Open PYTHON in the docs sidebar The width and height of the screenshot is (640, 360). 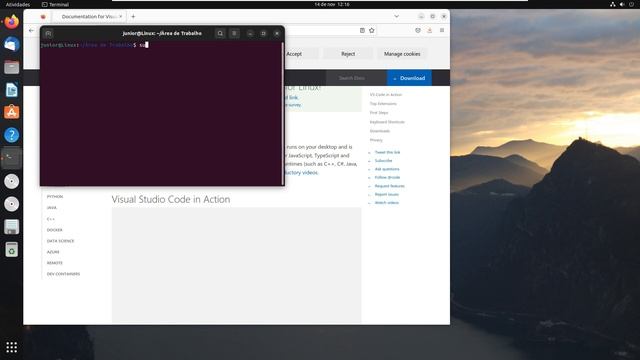(x=55, y=197)
